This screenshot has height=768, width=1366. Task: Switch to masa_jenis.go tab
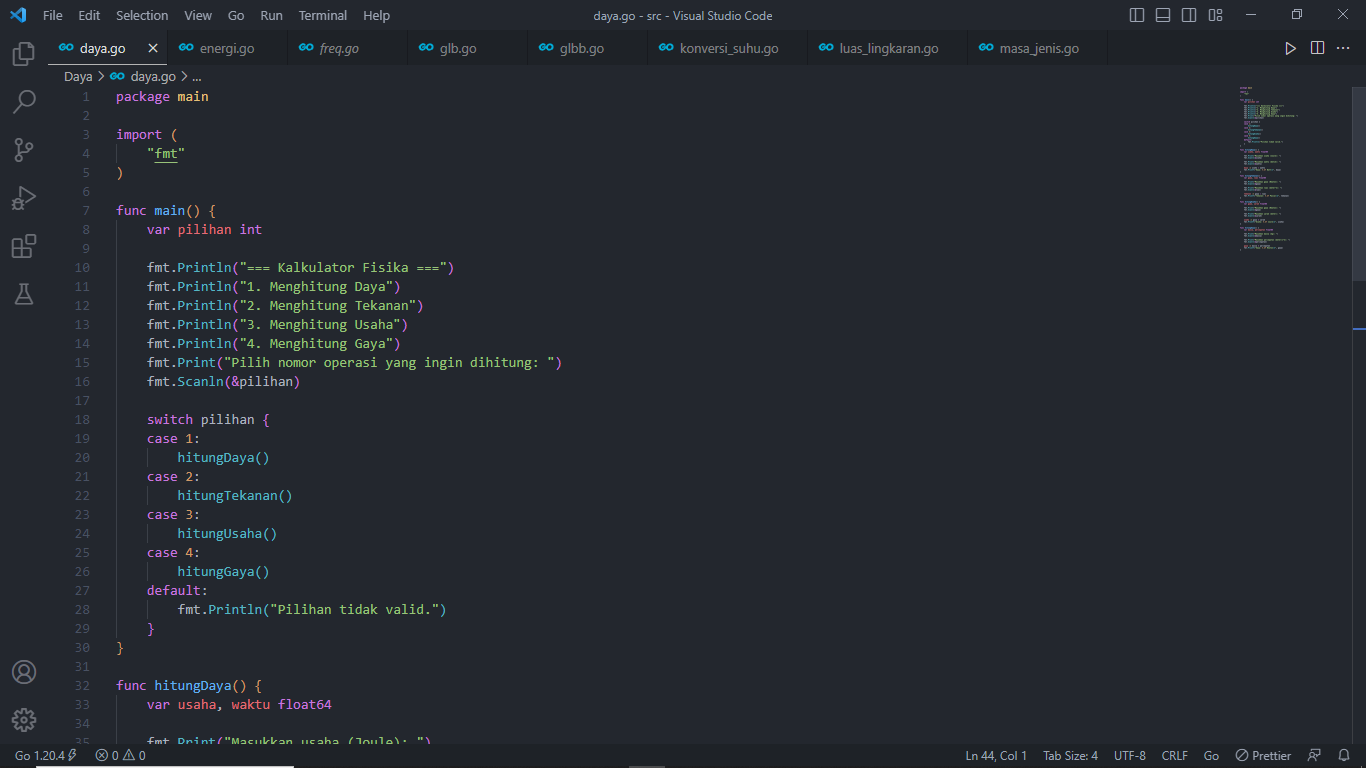[x=1039, y=48]
